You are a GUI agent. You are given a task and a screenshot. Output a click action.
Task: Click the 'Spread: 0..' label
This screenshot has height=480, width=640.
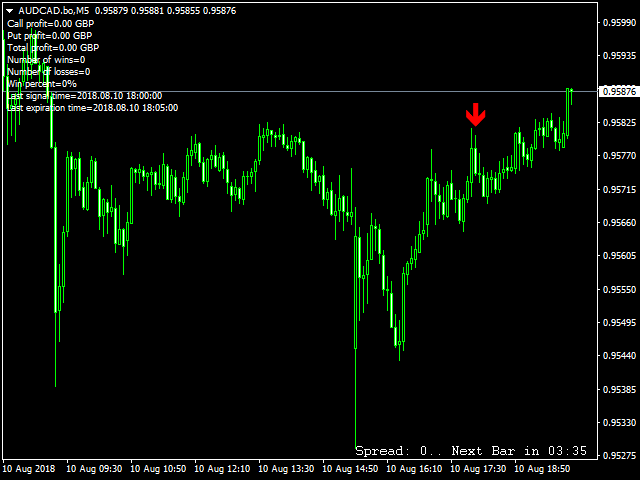point(398,451)
